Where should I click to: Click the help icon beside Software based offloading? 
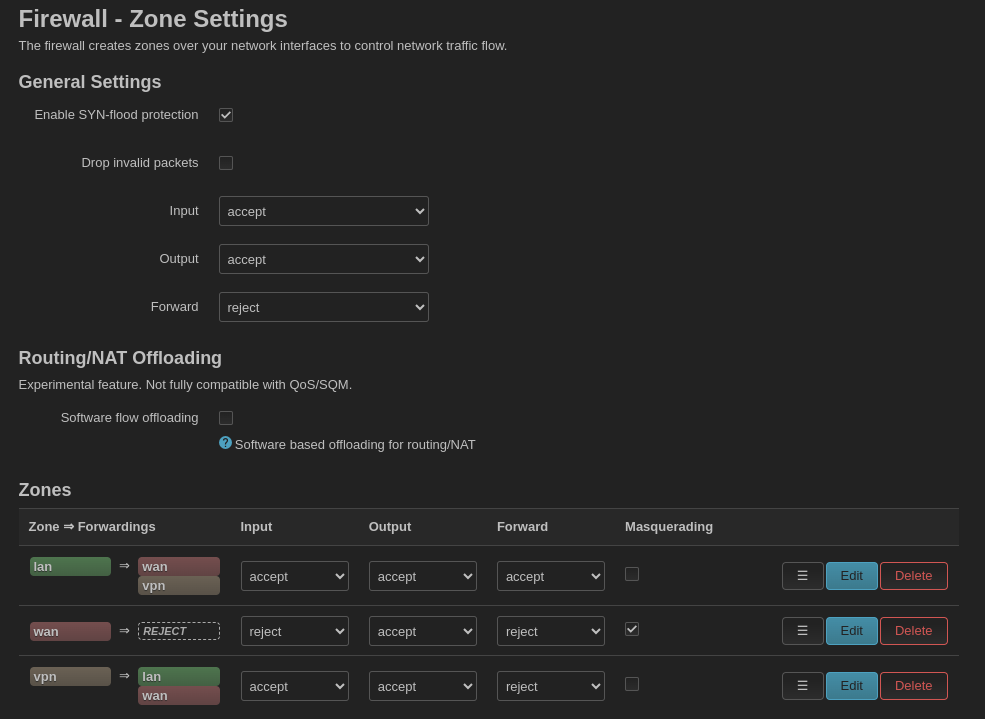click(225, 443)
